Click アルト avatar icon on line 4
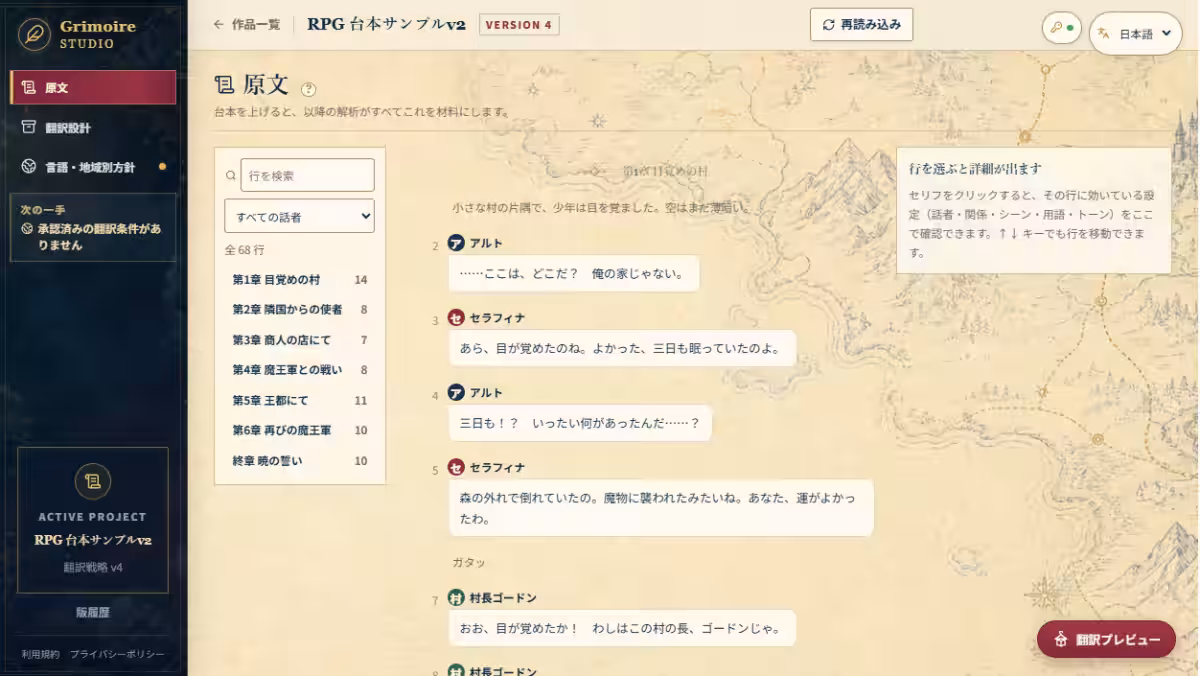1200x676 pixels. tap(456, 393)
